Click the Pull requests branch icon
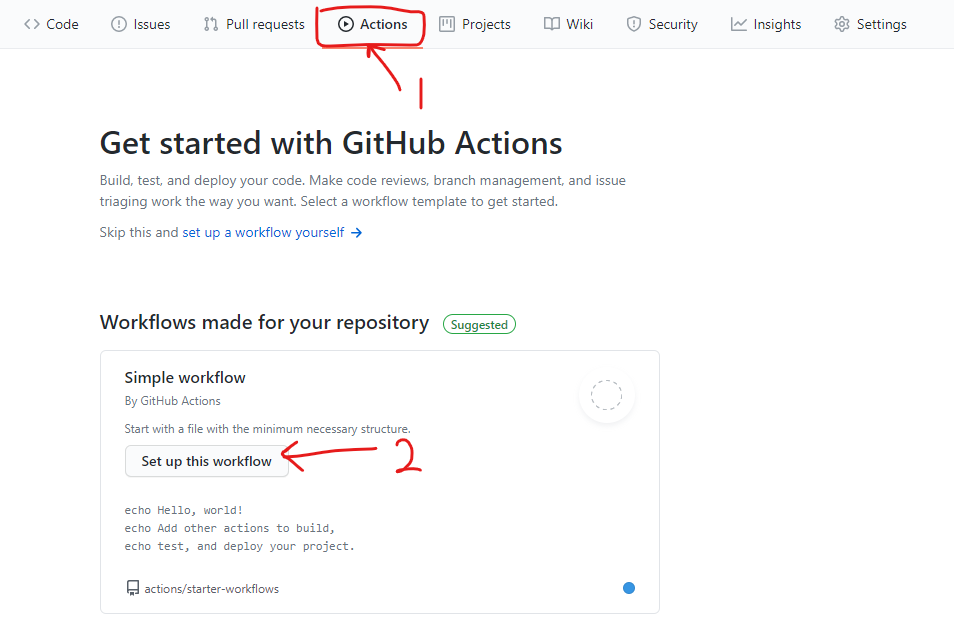The height and width of the screenshot is (638, 954). 211,24
